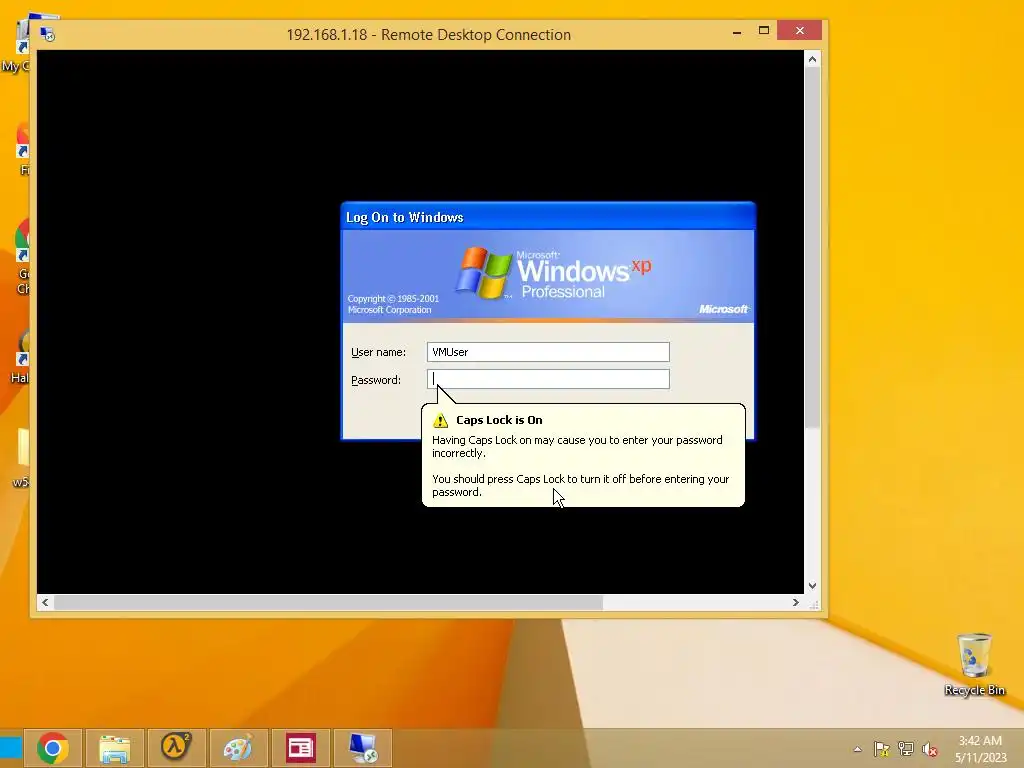Viewport: 1024px width, 768px height.
Task: Click the User name field containing VMUser
Action: [x=548, y=352]
